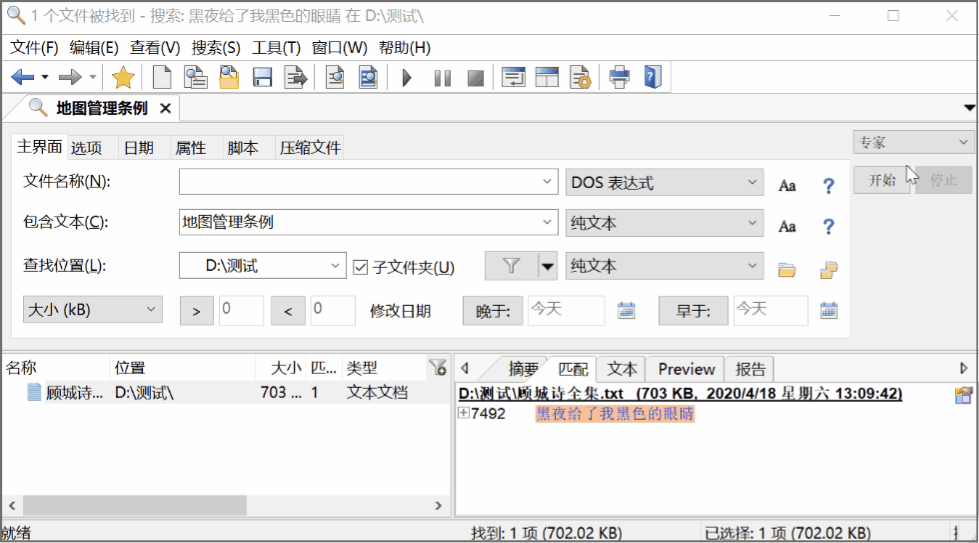
Task: Expand the 7492 match line node
Action: click(463, 414)
